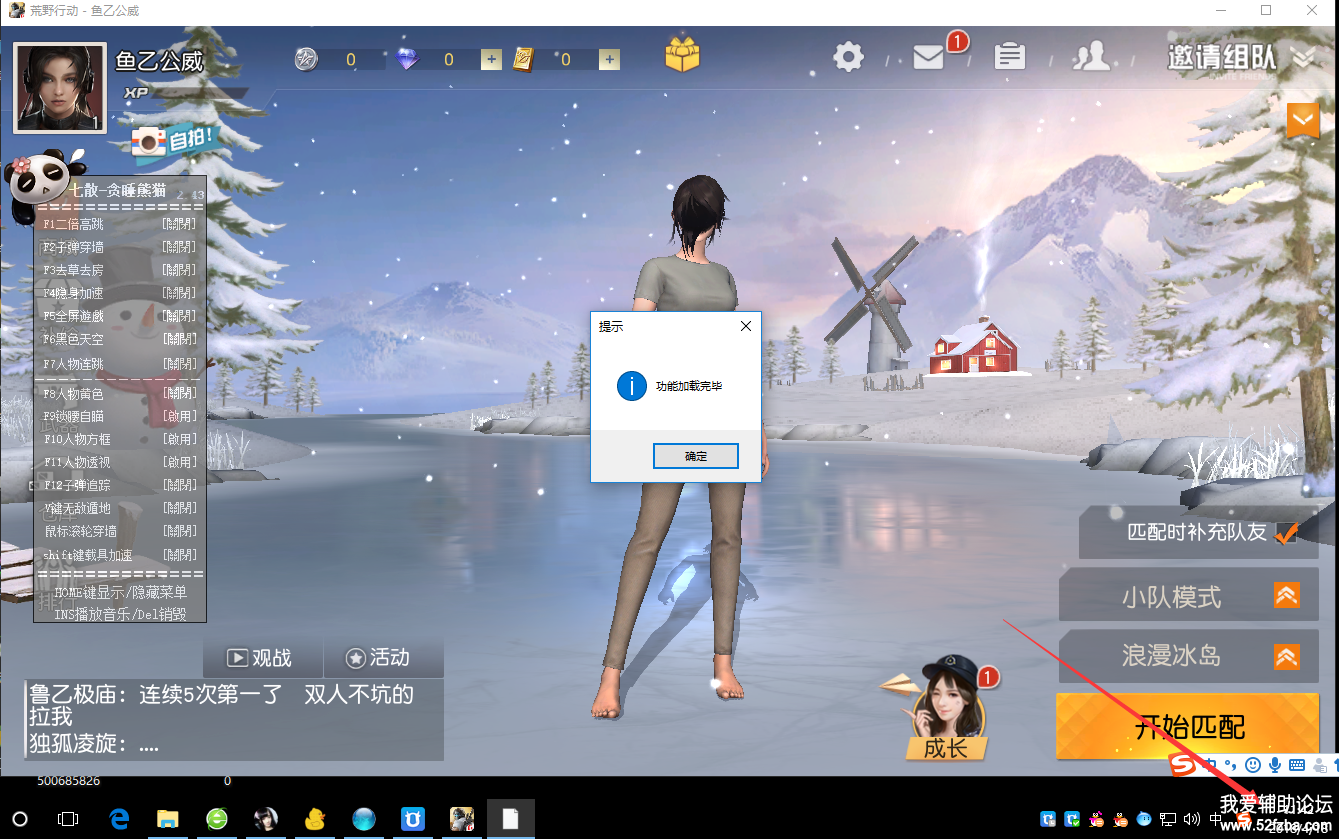Click the volume speaker tray icon
This screenshot has width=1339, height=839.
click(x=1192, y=819)
